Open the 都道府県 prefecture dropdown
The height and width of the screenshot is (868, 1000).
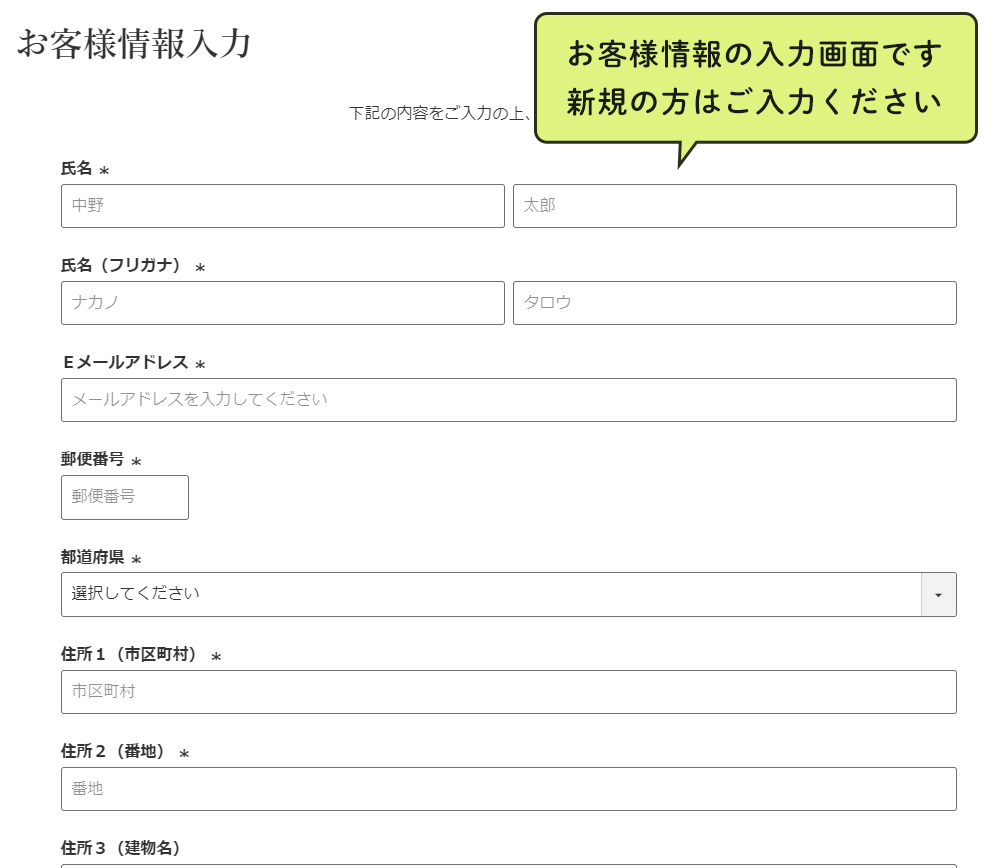point(500,594)
